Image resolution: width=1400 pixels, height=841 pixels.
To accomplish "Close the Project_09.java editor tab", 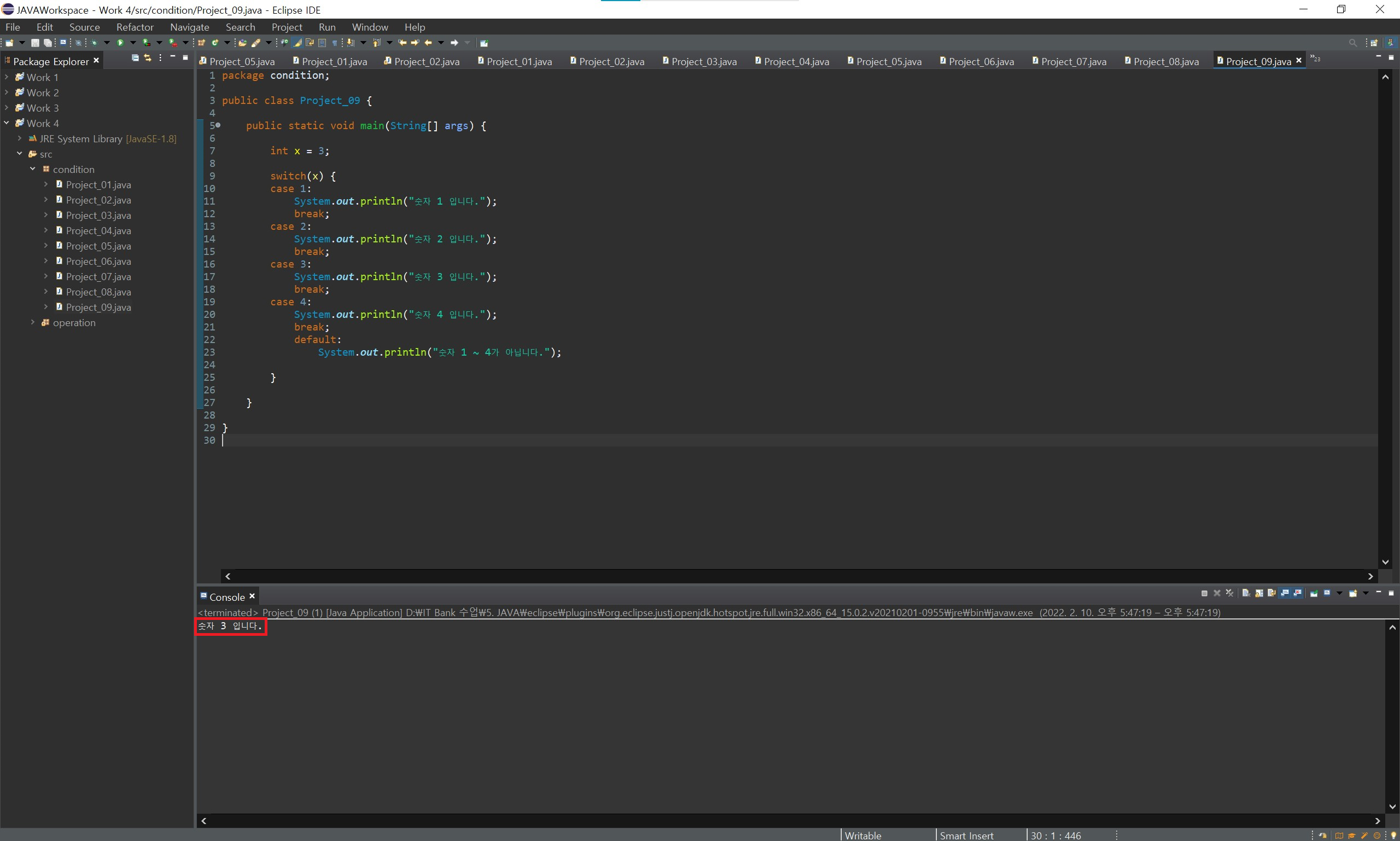I will pos(1299,60).
